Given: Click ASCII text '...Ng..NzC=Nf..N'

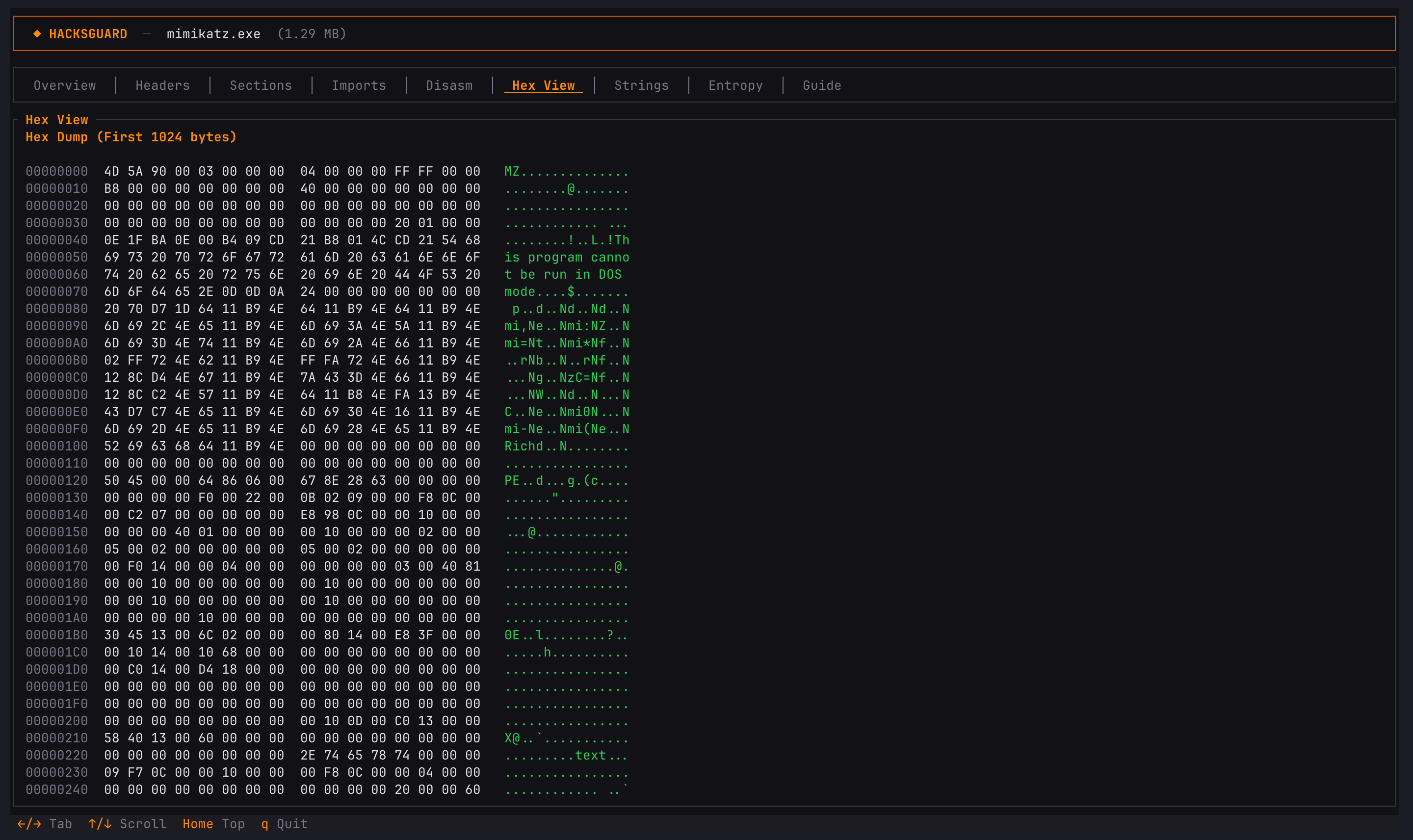Looking at the screenshot, I should (x=567, y=377).
